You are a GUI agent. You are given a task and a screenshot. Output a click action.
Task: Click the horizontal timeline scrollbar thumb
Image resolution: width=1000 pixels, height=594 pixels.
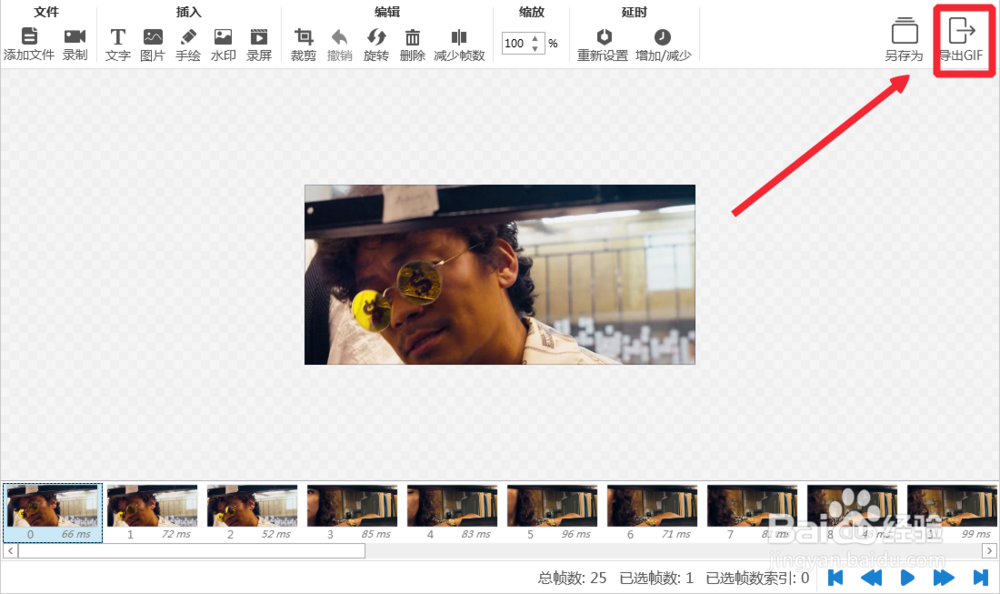(x=191, y=551)
